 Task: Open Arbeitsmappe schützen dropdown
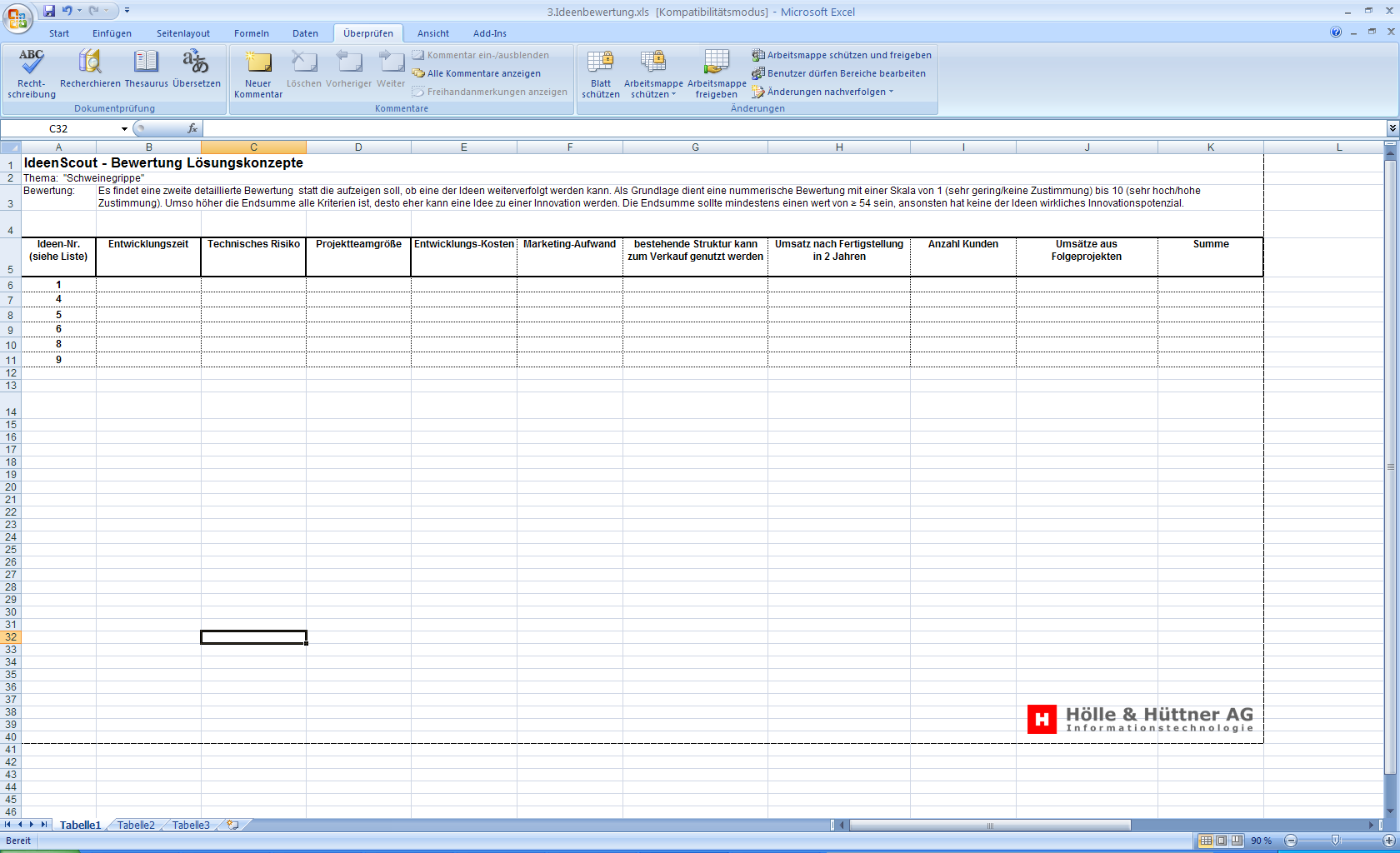pos(653,73)
